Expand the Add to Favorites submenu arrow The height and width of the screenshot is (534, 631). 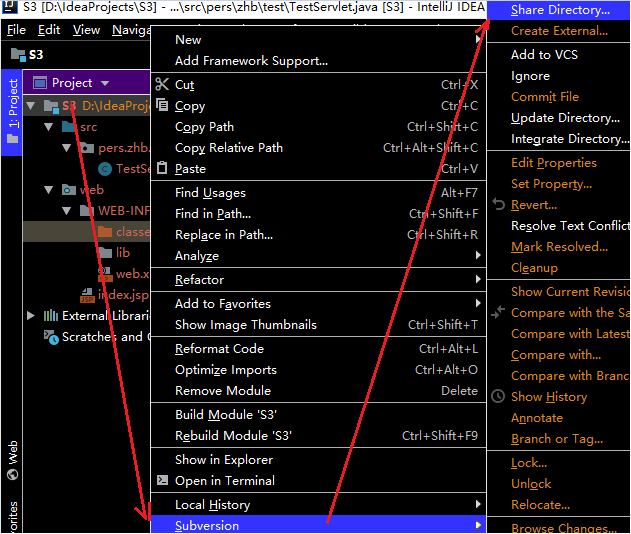478,303
